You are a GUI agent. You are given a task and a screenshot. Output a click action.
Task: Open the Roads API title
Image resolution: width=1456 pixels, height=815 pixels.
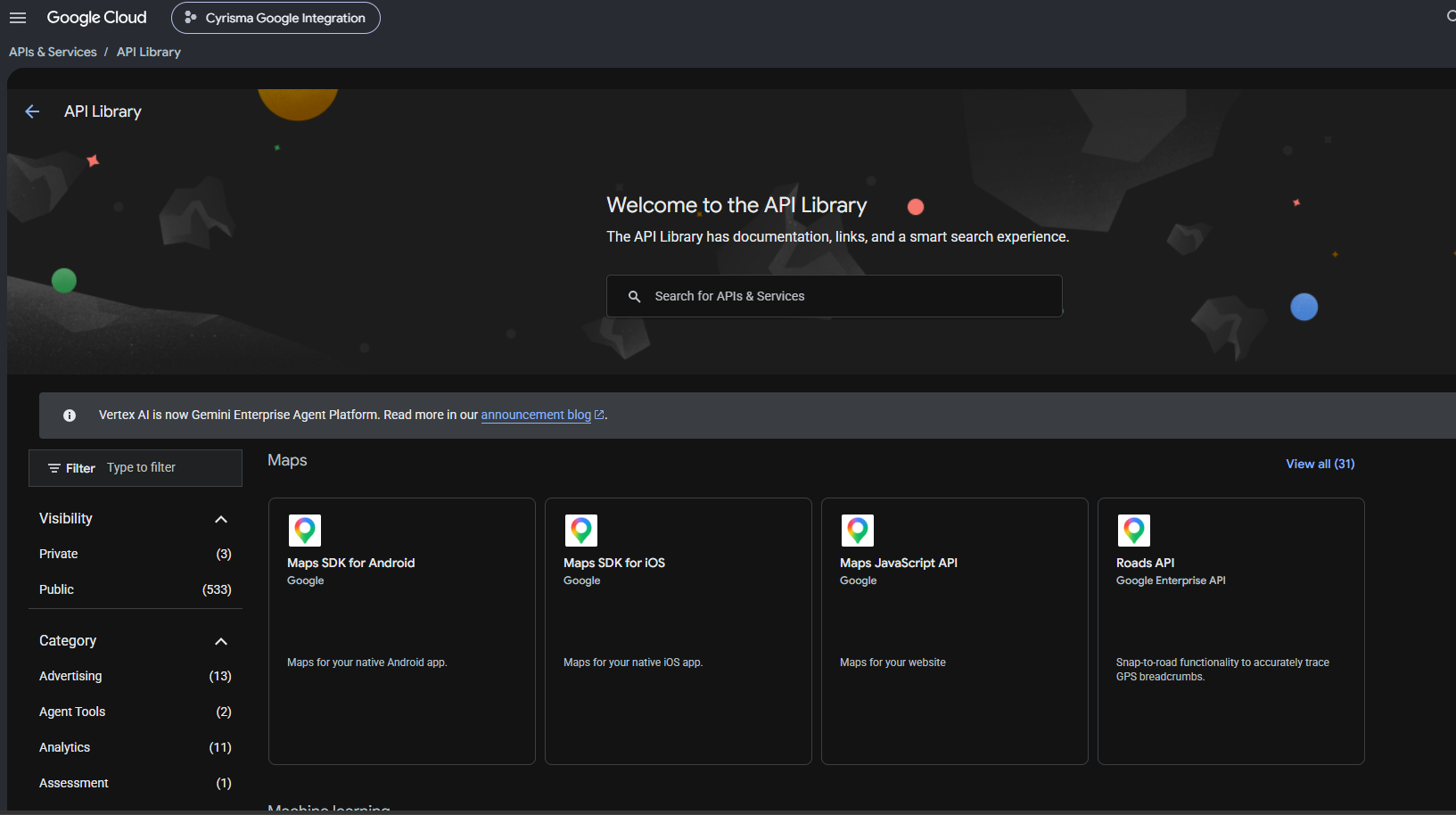tap(1145, 563)
